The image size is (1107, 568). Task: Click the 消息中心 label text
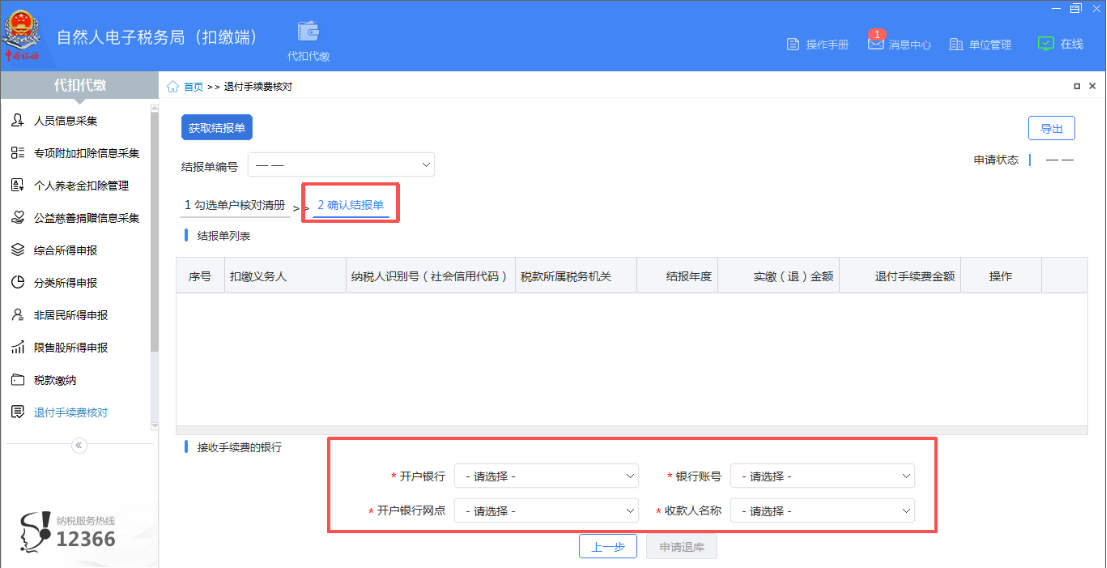click(909, 44)
